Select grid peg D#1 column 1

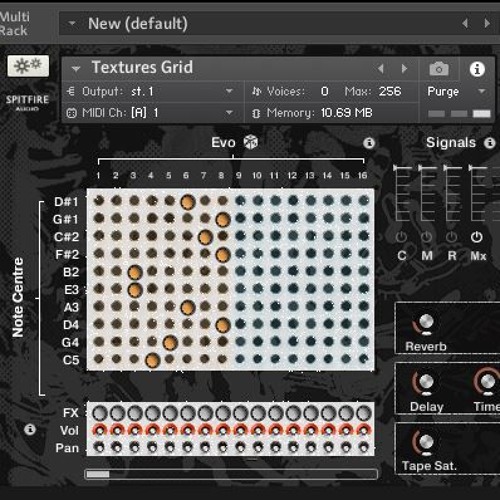(x=99, y=200)
